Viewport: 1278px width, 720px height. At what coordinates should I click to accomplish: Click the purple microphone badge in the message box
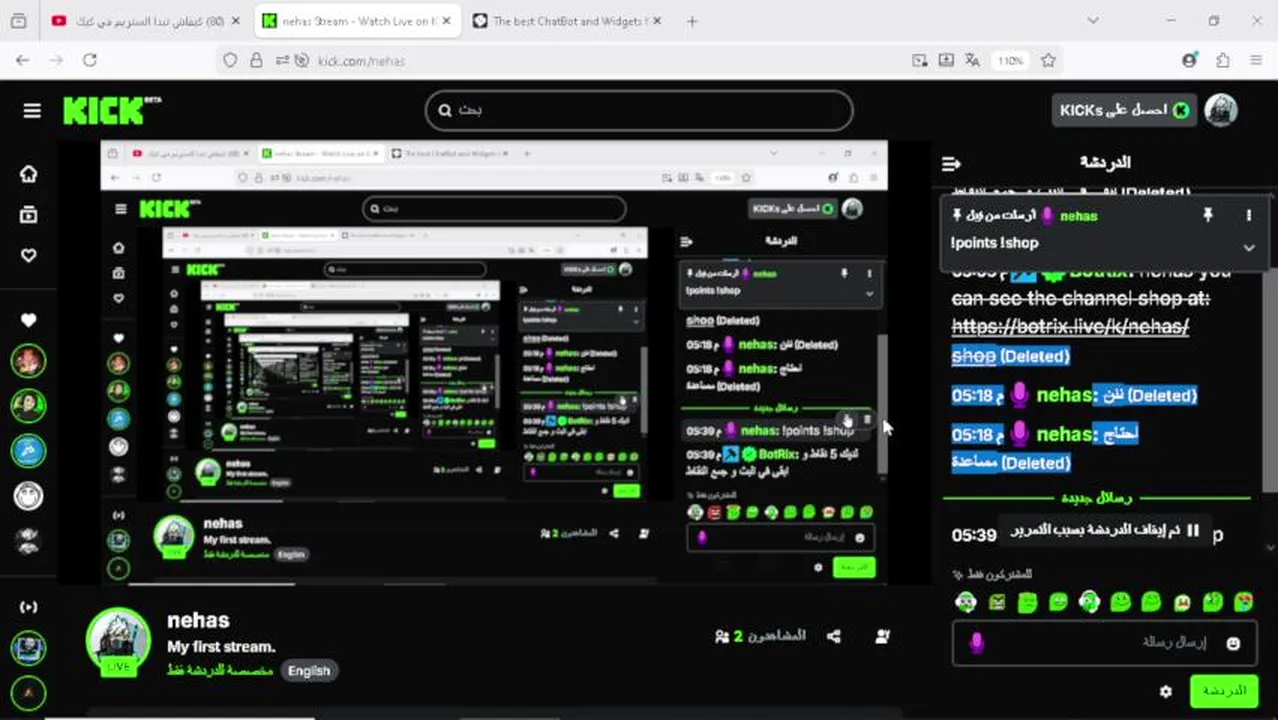click(976, 643)
